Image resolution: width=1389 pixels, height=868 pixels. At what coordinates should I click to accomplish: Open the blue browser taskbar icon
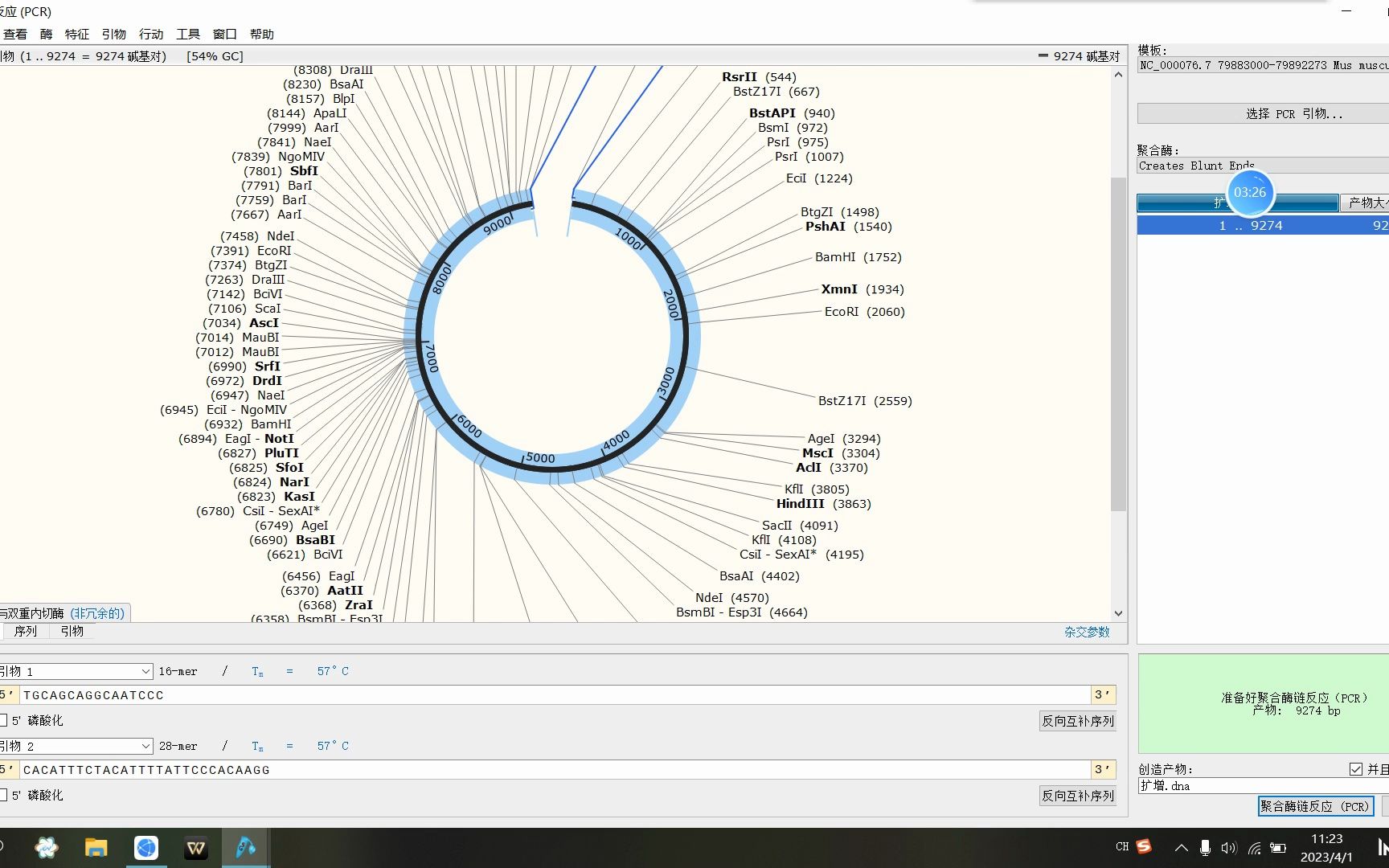[x=145, y=847]
